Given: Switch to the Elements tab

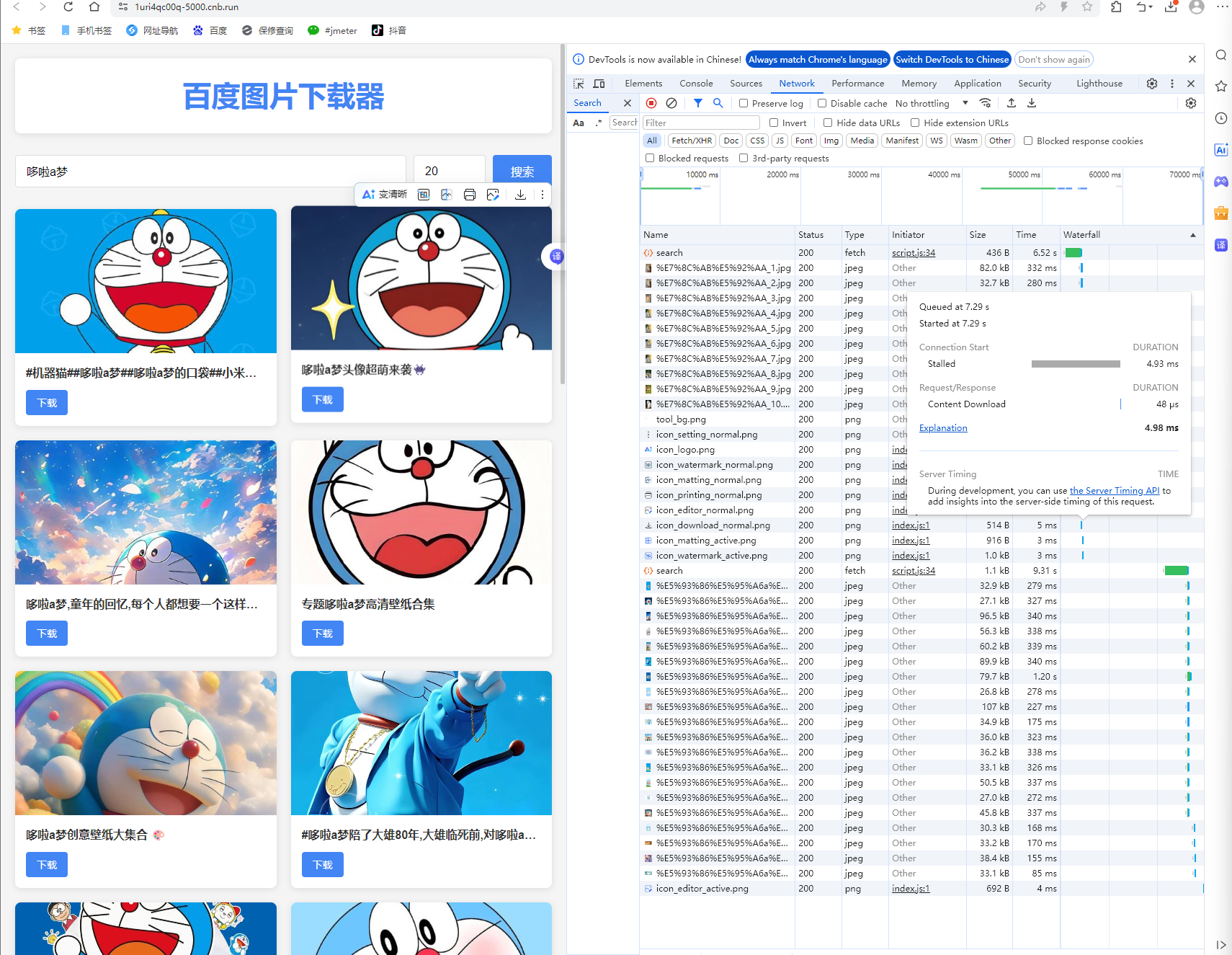Looking at the screenshot, I should pos(643,84).
